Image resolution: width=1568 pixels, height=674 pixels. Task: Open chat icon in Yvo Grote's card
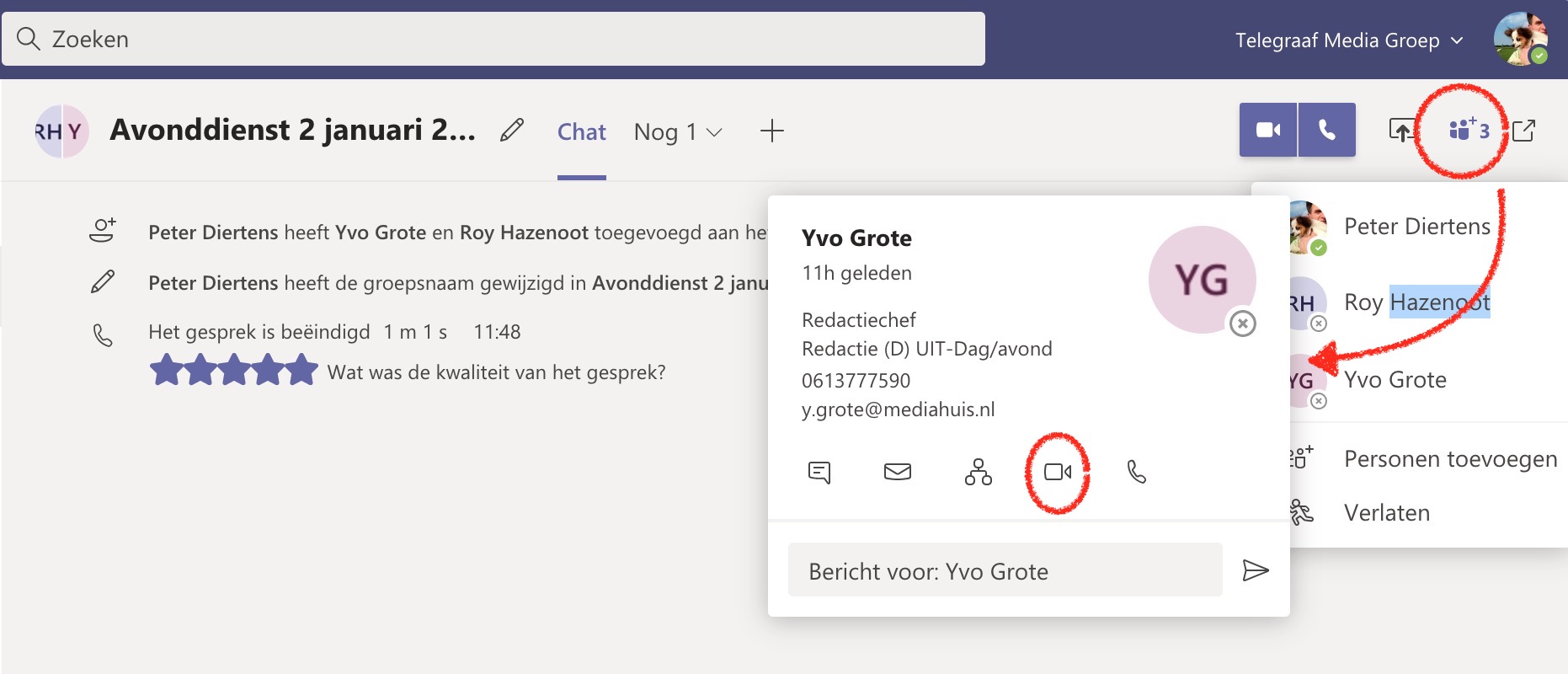[x=819, y=472]
